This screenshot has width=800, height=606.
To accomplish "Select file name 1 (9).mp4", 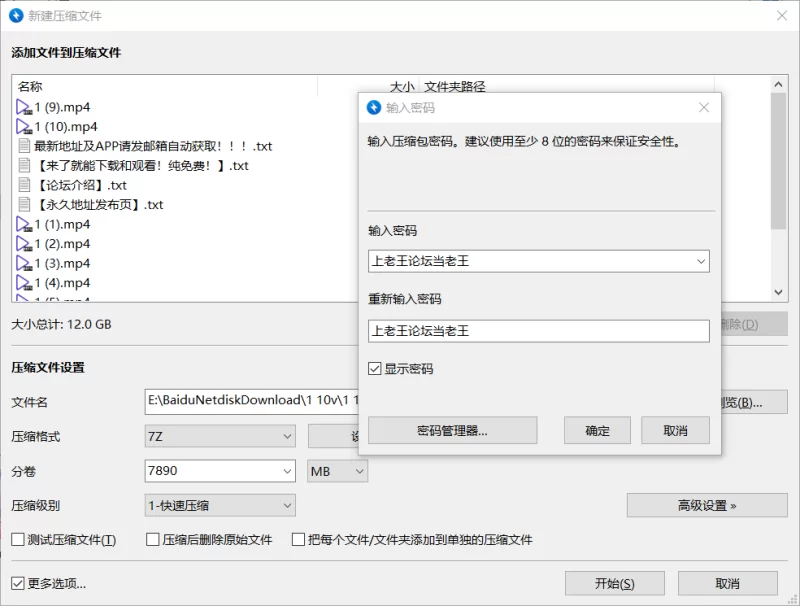I will coord(62,107).
